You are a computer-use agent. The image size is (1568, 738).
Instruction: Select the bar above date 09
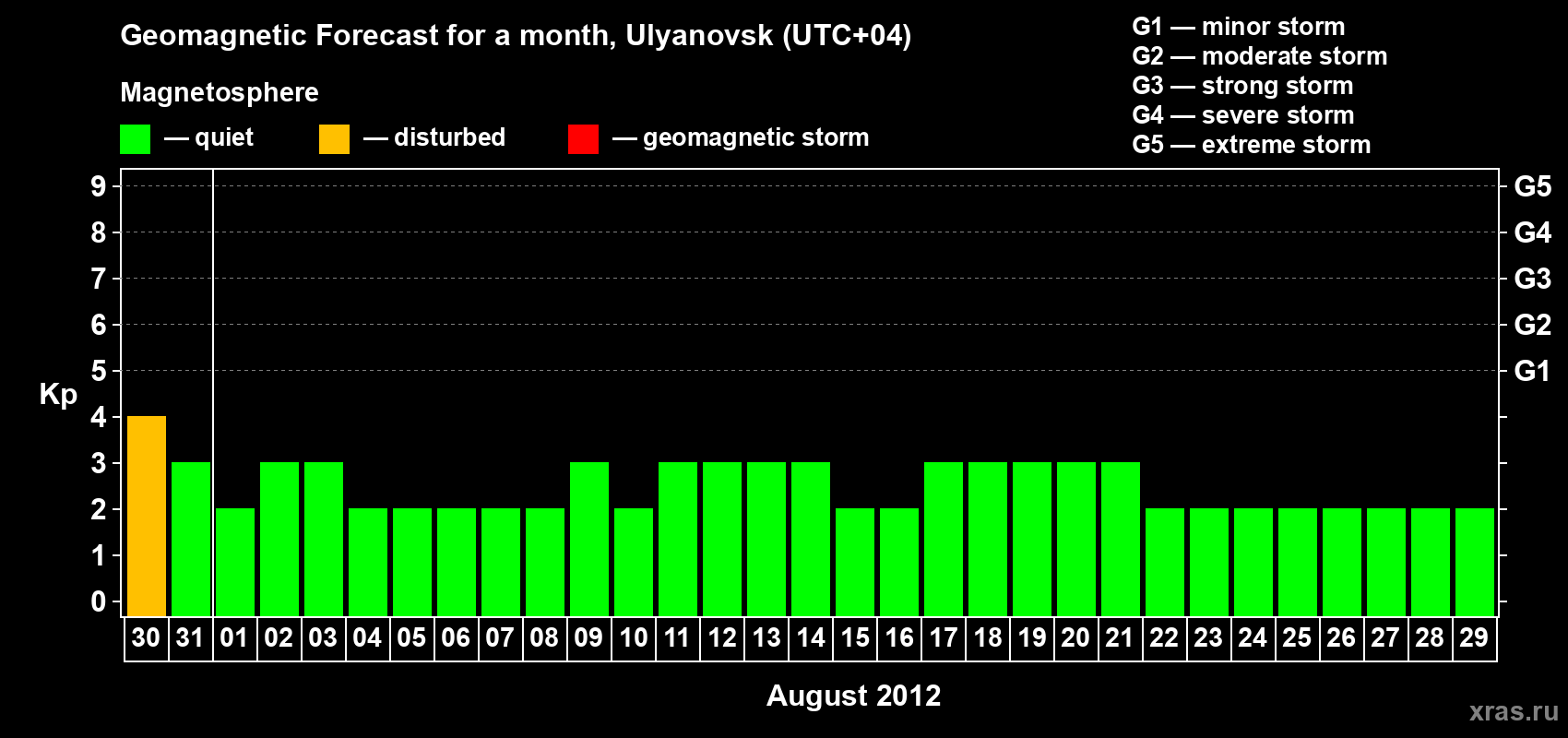589,539
